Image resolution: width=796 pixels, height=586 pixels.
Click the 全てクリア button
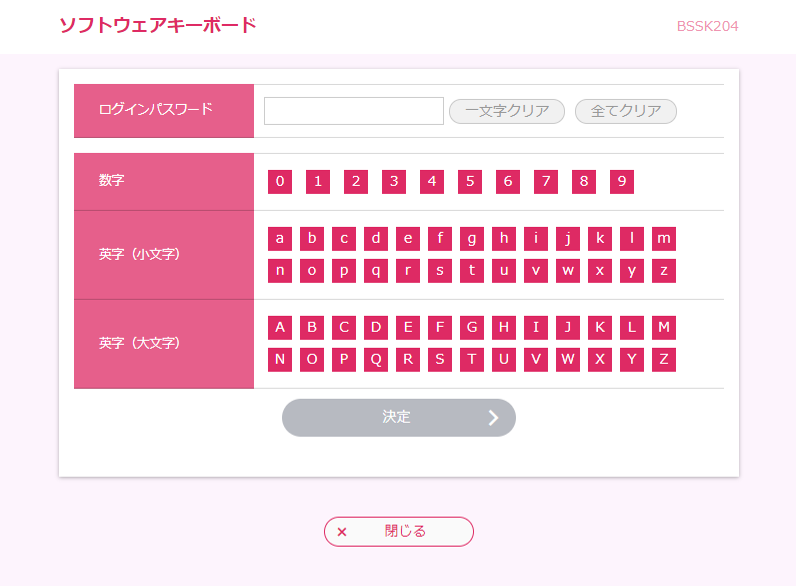[x=625, y=111]
